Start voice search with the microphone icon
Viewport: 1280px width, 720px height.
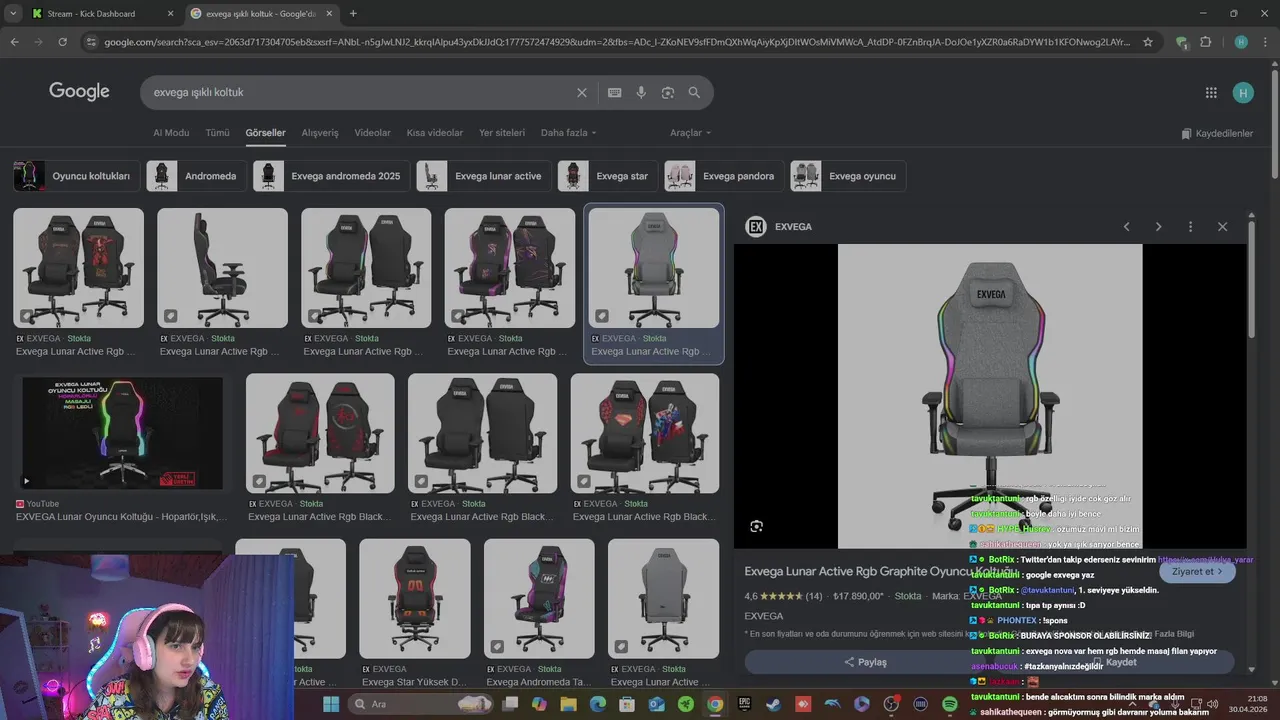[x=641, y=92]
